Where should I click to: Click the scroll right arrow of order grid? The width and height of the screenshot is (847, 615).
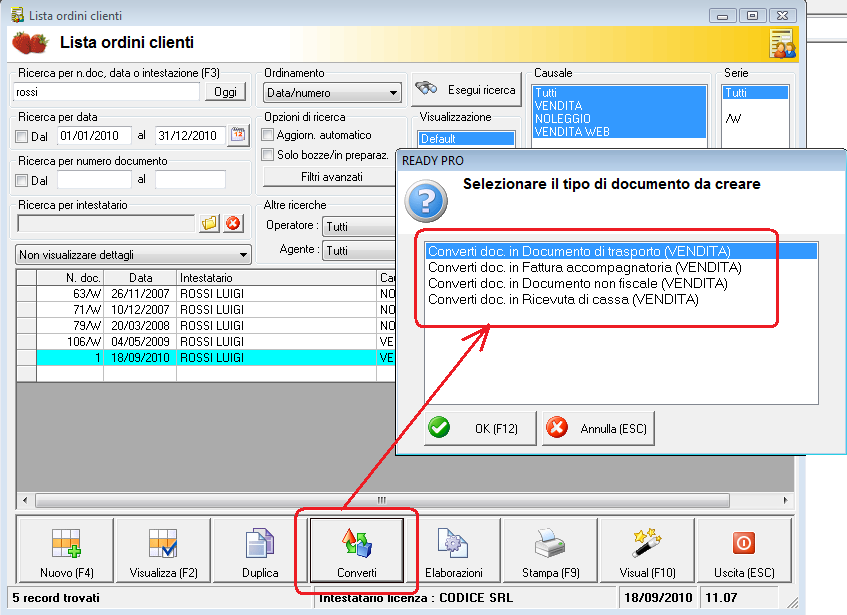click(x=785, y=501)
